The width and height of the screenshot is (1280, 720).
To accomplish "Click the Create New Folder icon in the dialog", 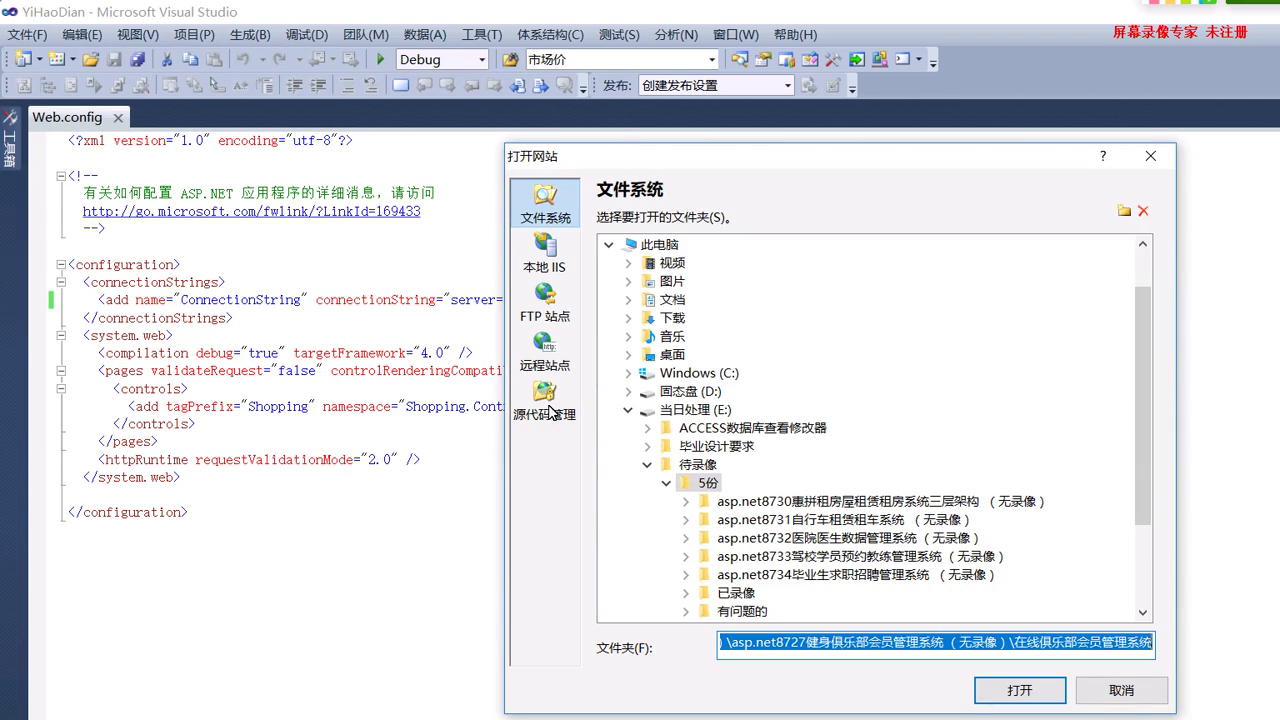I will coord(1124,211).
